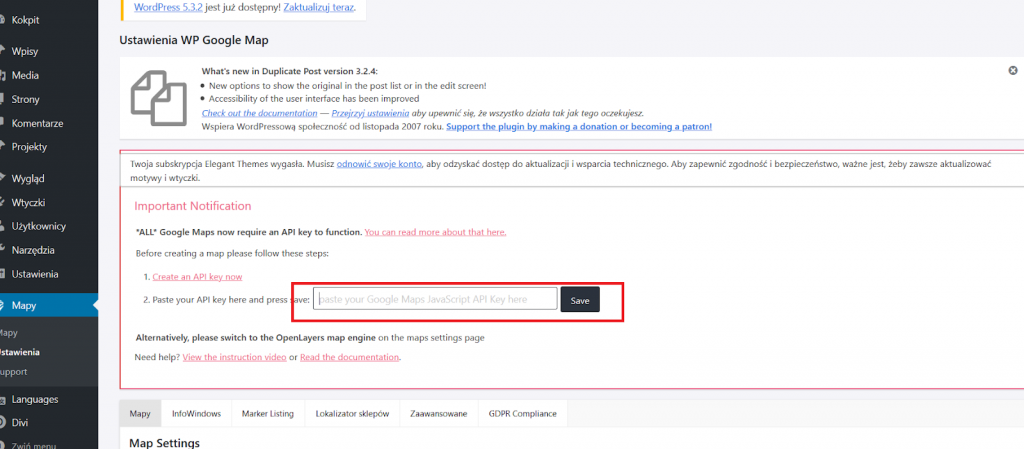Click the map marker icon beside Mapy

[3, 305]
